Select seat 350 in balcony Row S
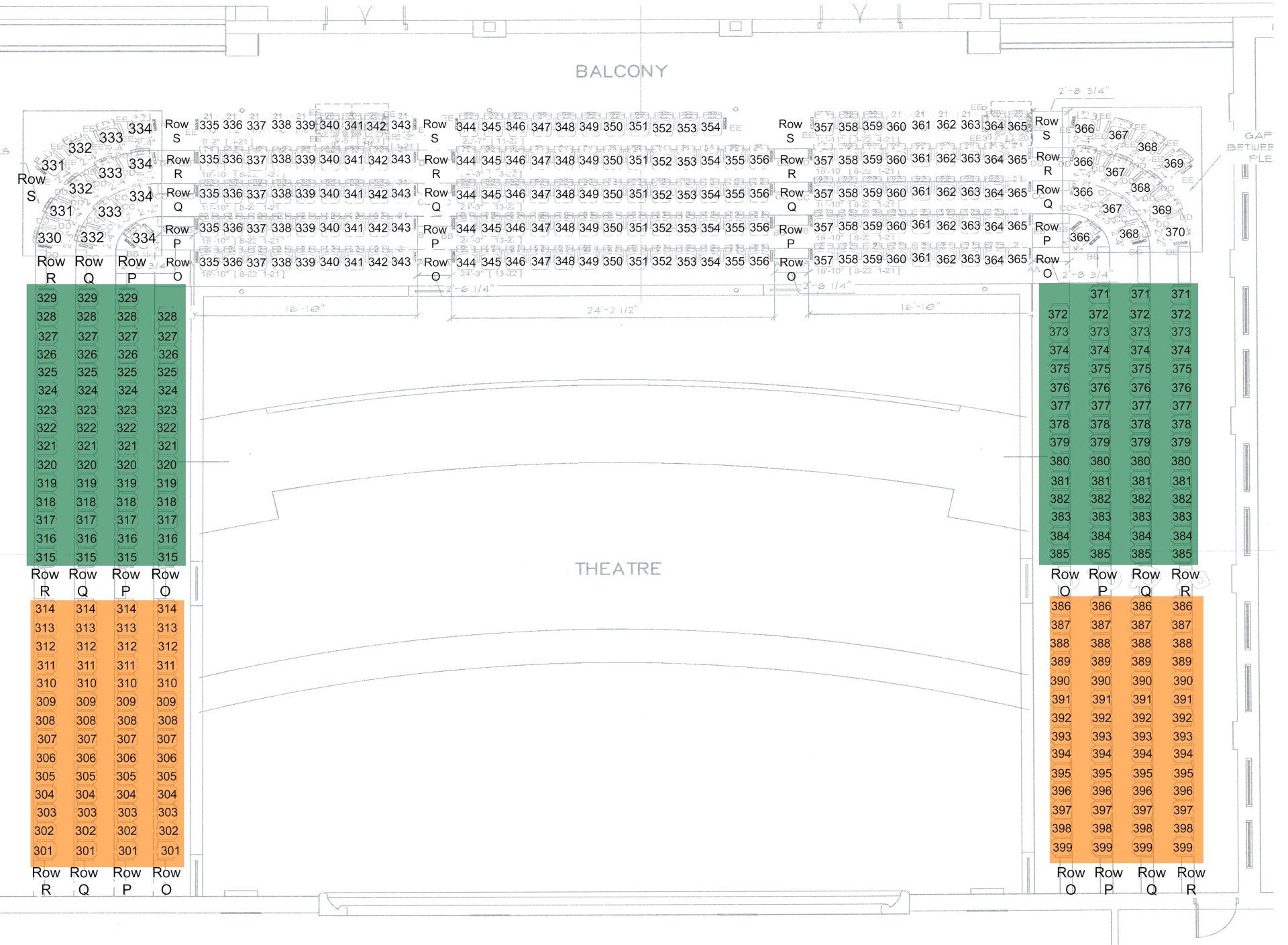The height and width of the screenshot is (945, 1288). pyautogui.click(x=612, y=127)
